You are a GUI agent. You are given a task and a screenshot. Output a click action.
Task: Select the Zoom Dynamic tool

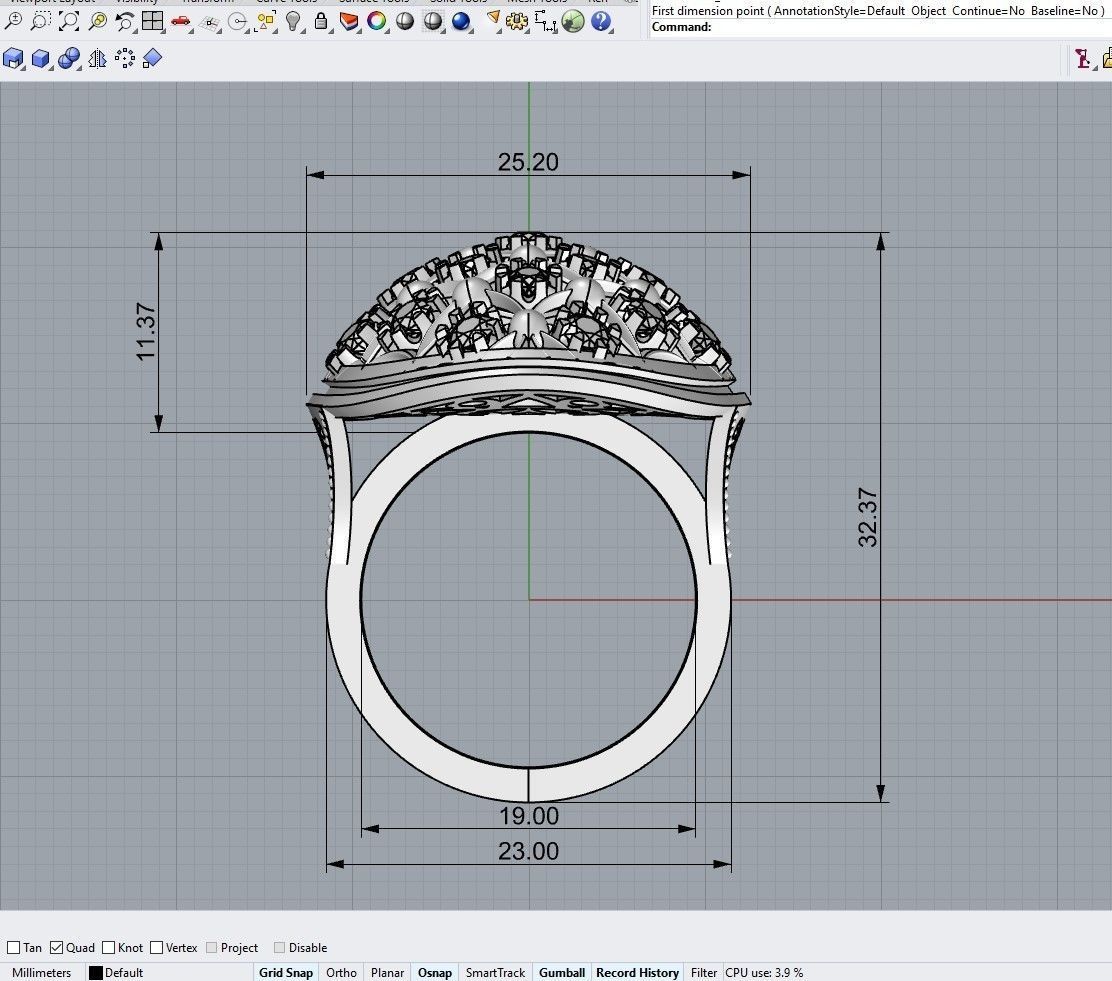(x=13, y=21)
